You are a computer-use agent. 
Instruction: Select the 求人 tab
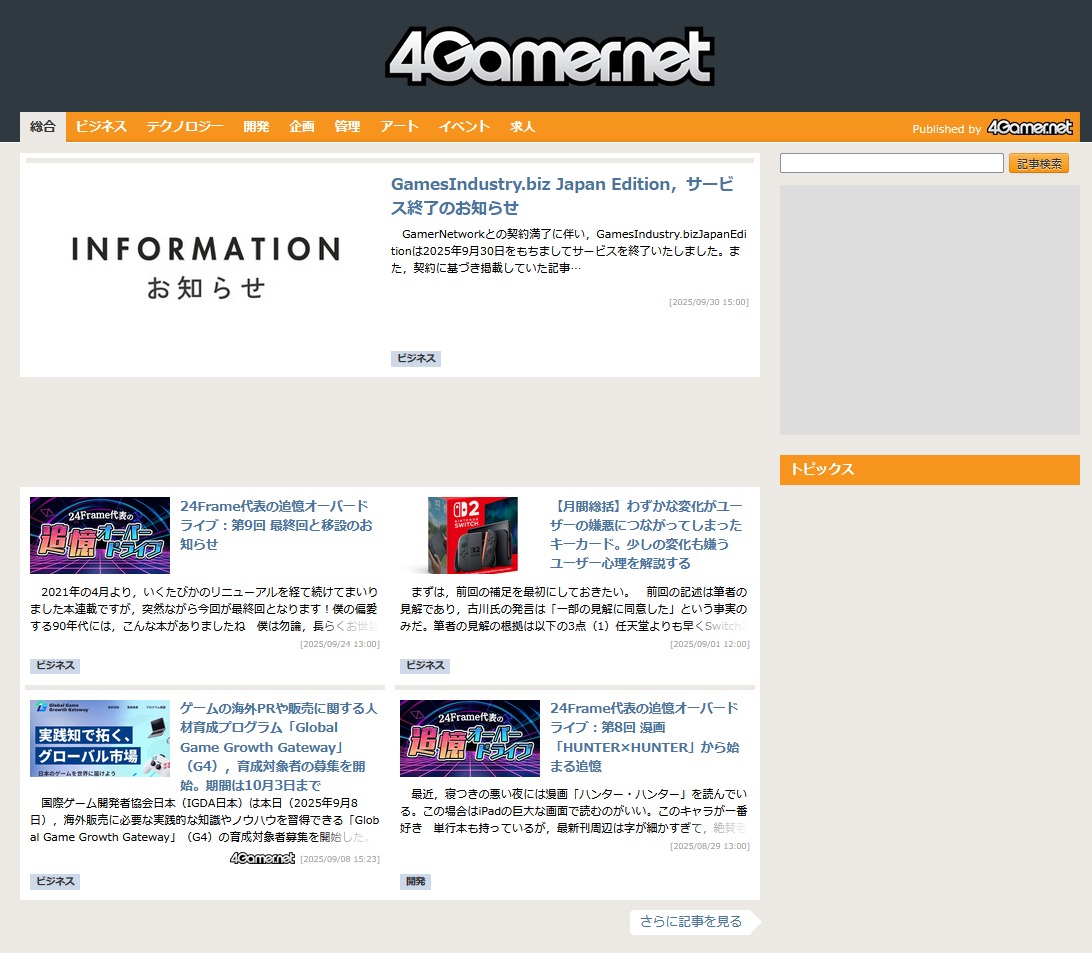522,127
